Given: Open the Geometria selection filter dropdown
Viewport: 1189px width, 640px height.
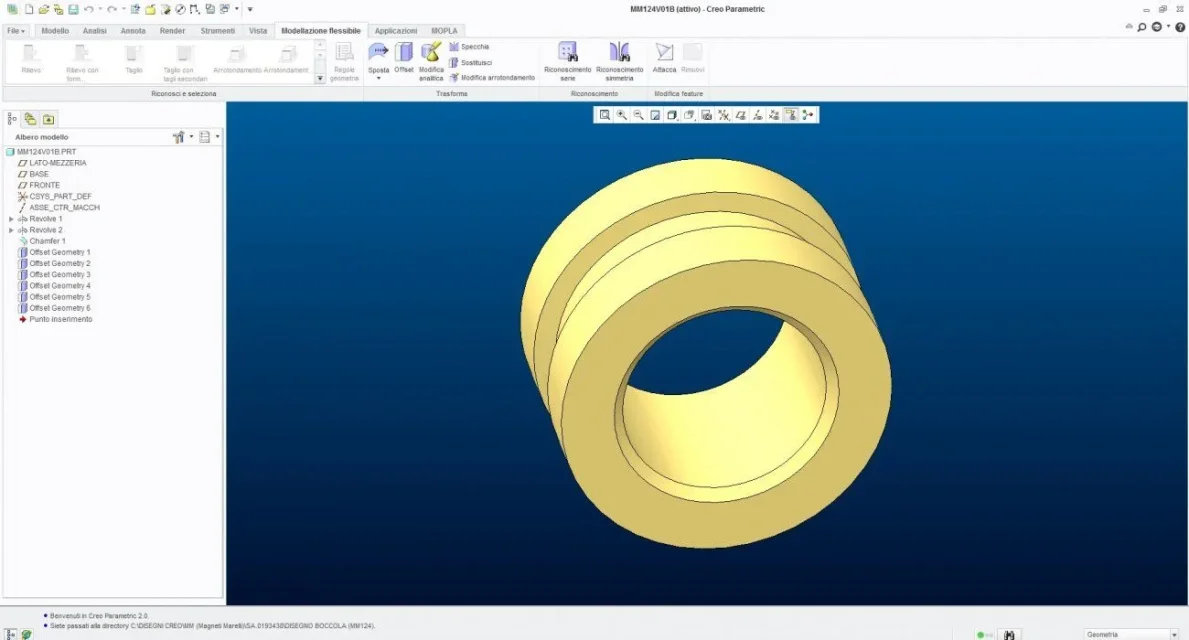Looking at the screenshot, I should point(1174,634).
